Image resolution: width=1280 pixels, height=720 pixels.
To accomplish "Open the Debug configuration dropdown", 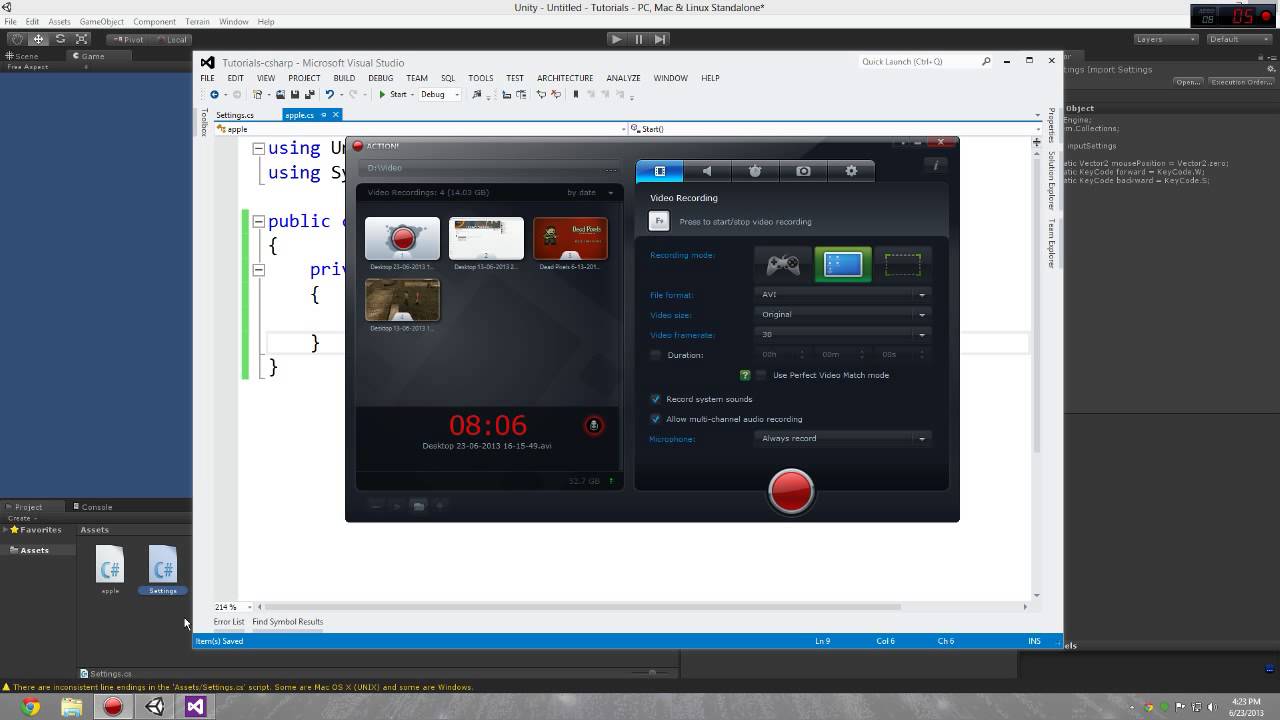I will click(439, 95).
